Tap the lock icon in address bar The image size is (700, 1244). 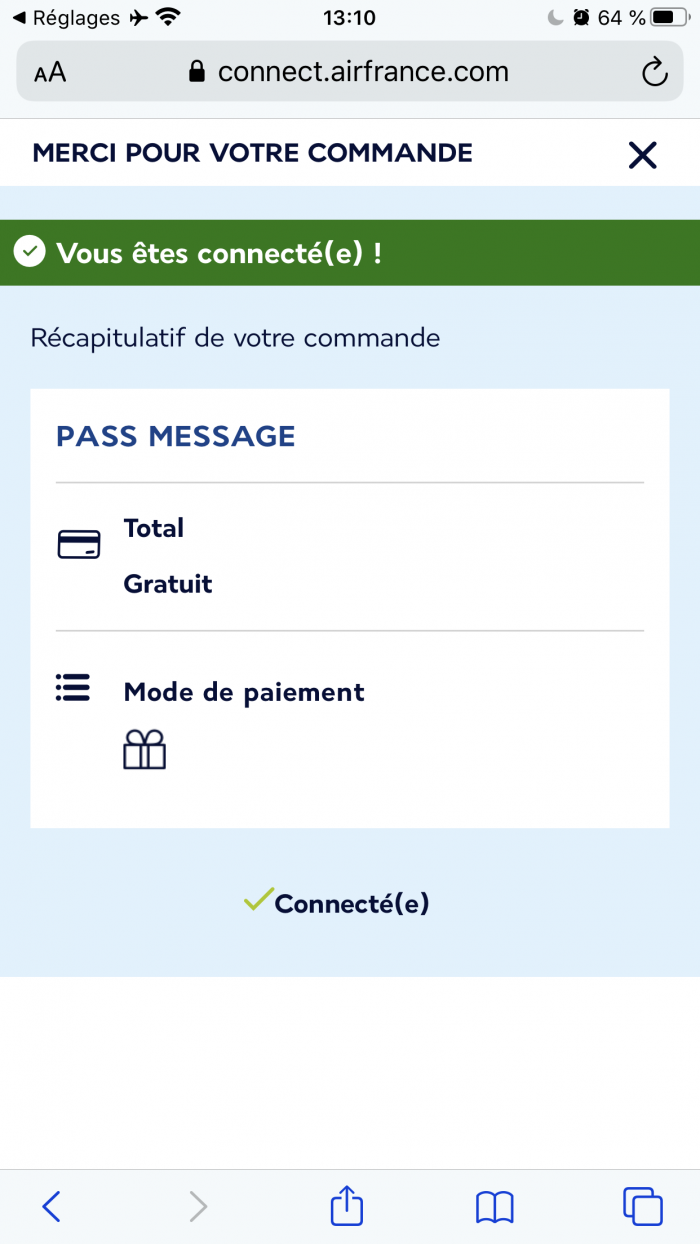point(196,72)
